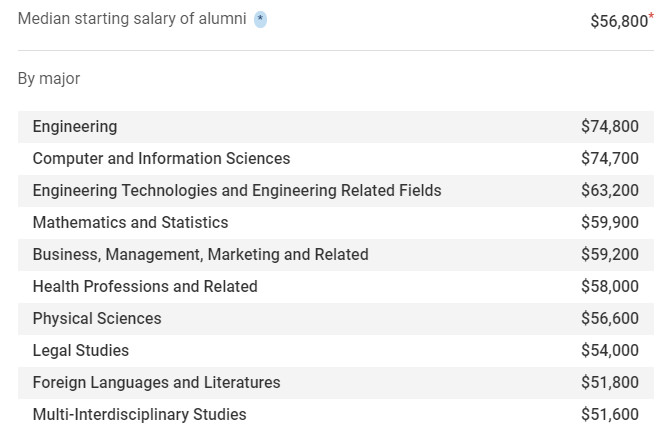This screenshot has height=428, width=665.
Task: Click the $63,200 salary figure
Action: 609,190
